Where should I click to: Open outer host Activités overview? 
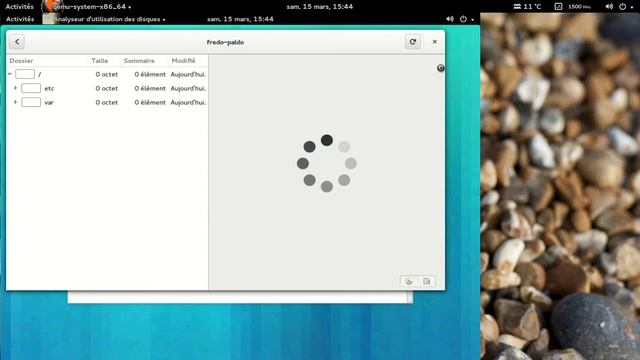(20, 7)
